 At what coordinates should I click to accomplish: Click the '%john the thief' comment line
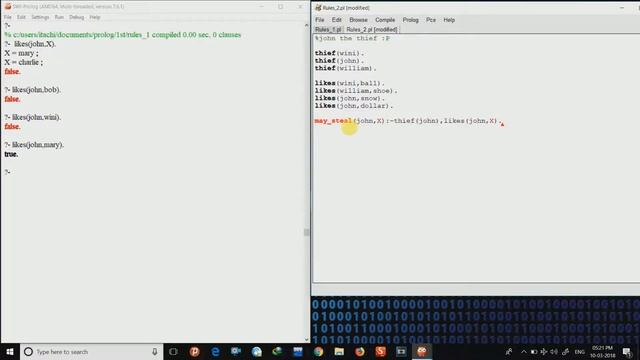click(x=352, y=38)
